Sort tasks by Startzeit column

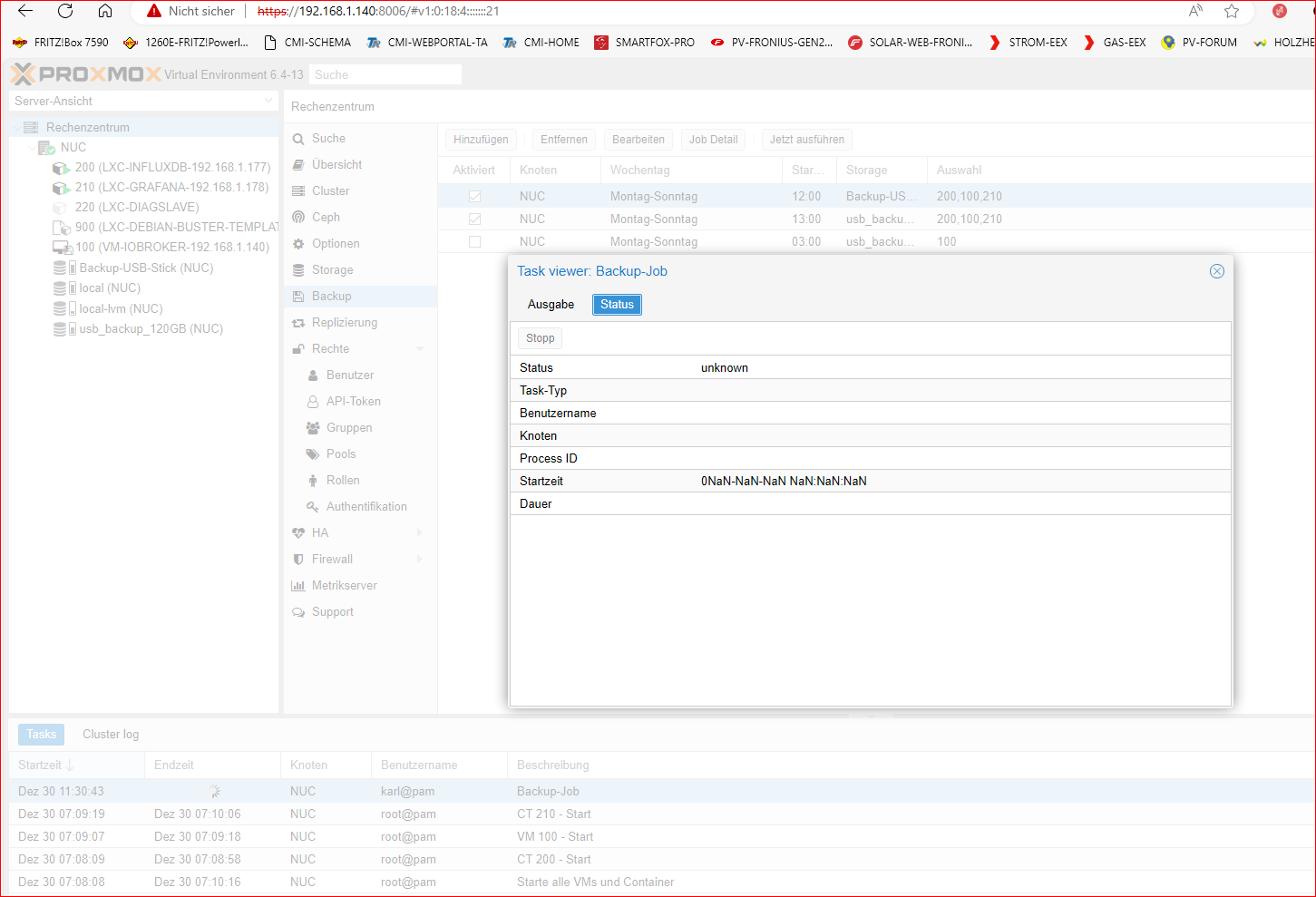point(76,765)
